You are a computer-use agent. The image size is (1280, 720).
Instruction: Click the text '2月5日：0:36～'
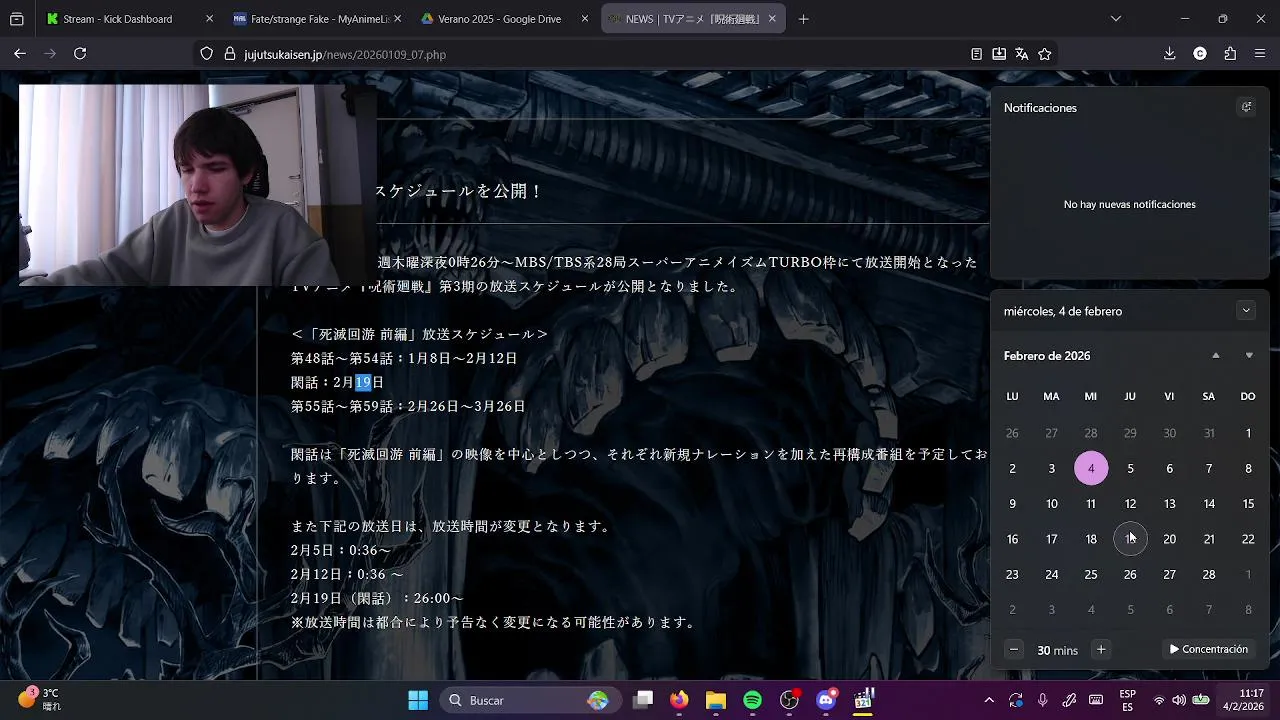tap(341, 550)
